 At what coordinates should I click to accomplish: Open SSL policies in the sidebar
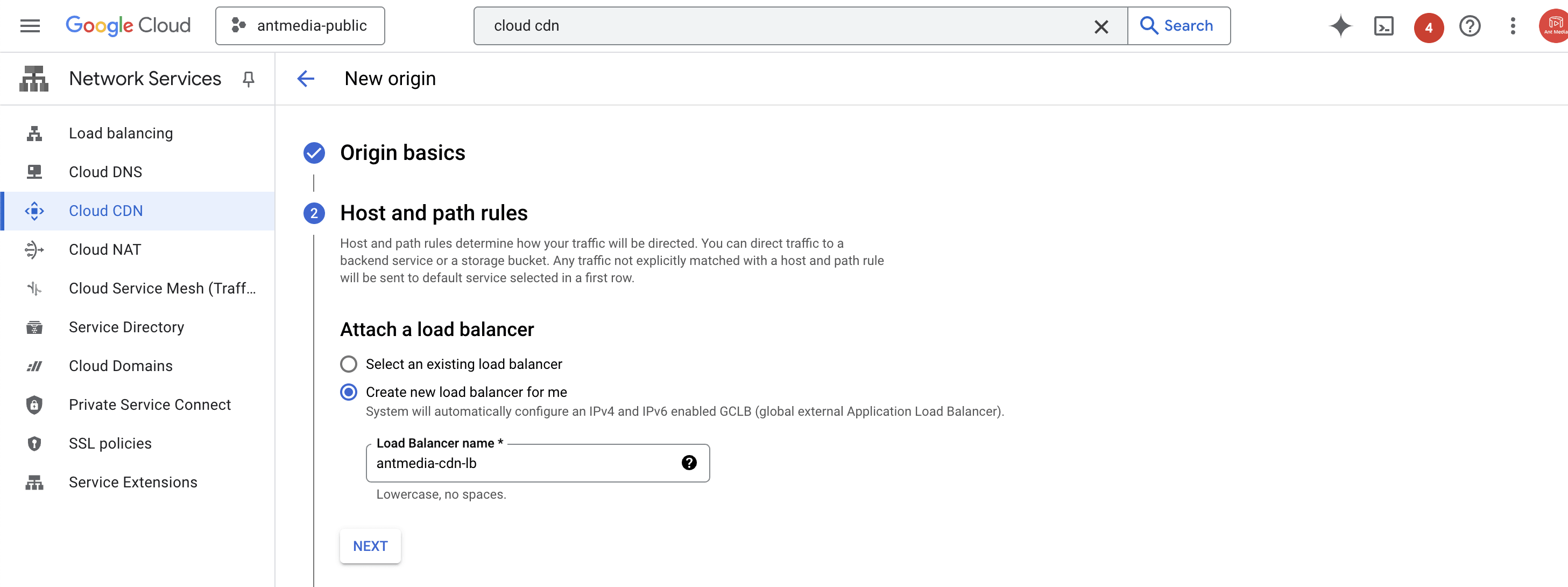tap(138, 444)
